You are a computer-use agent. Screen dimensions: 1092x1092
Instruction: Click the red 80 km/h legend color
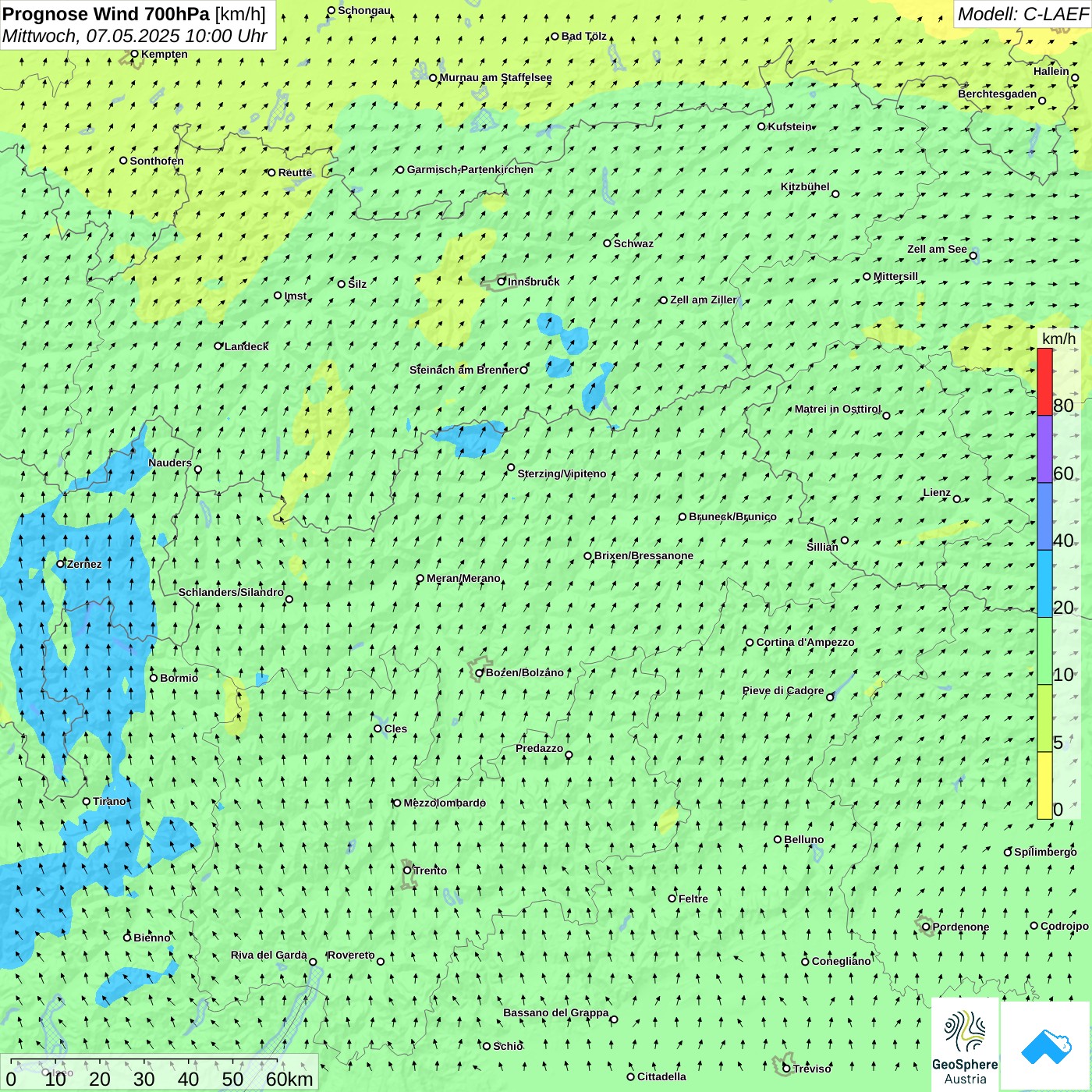(x=1044, y=381)
